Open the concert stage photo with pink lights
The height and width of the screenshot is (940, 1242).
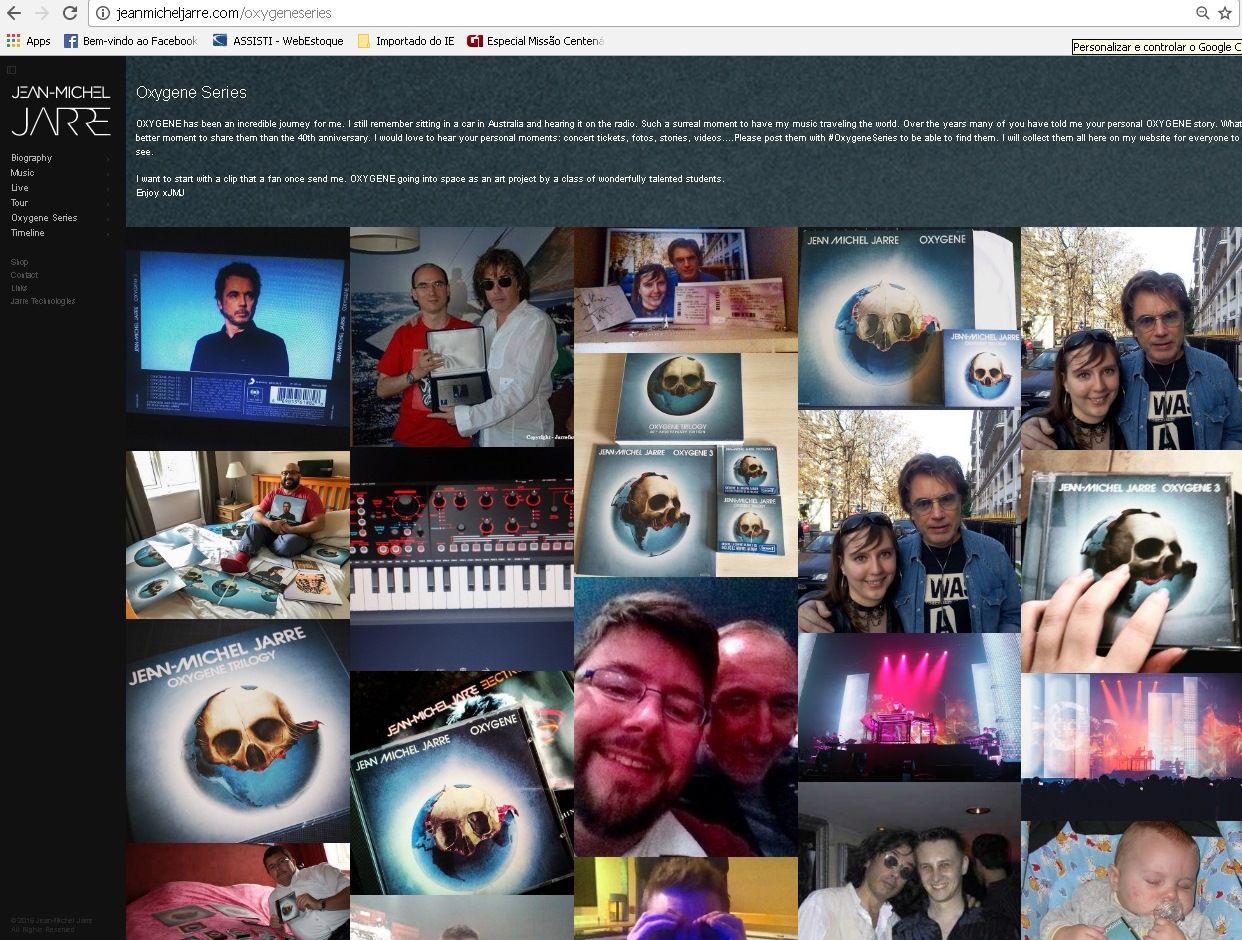[909, 708]
